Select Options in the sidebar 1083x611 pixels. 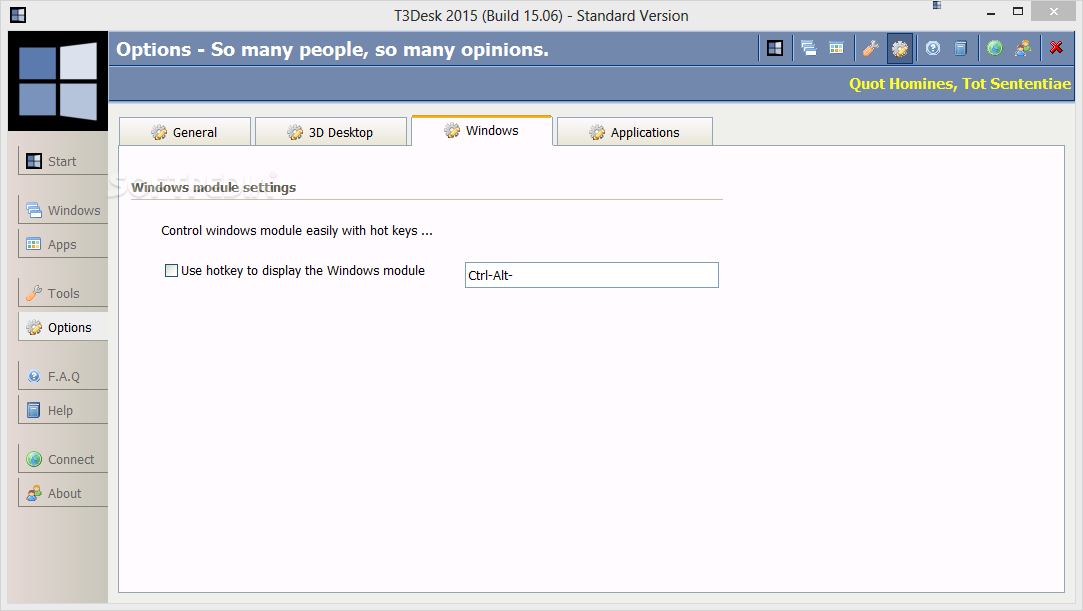[63, 327]
